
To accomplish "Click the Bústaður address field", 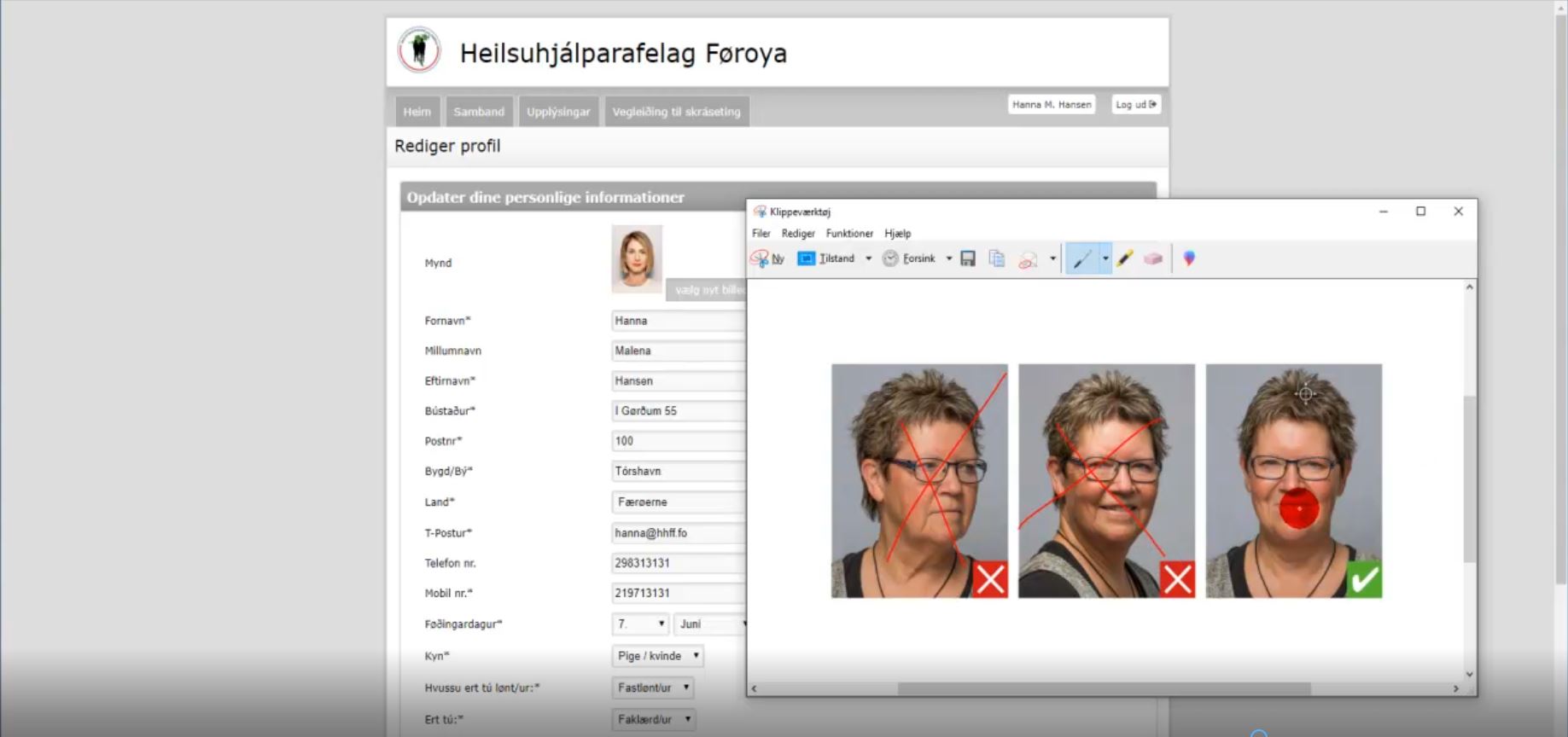I will (x=679, y=411).
